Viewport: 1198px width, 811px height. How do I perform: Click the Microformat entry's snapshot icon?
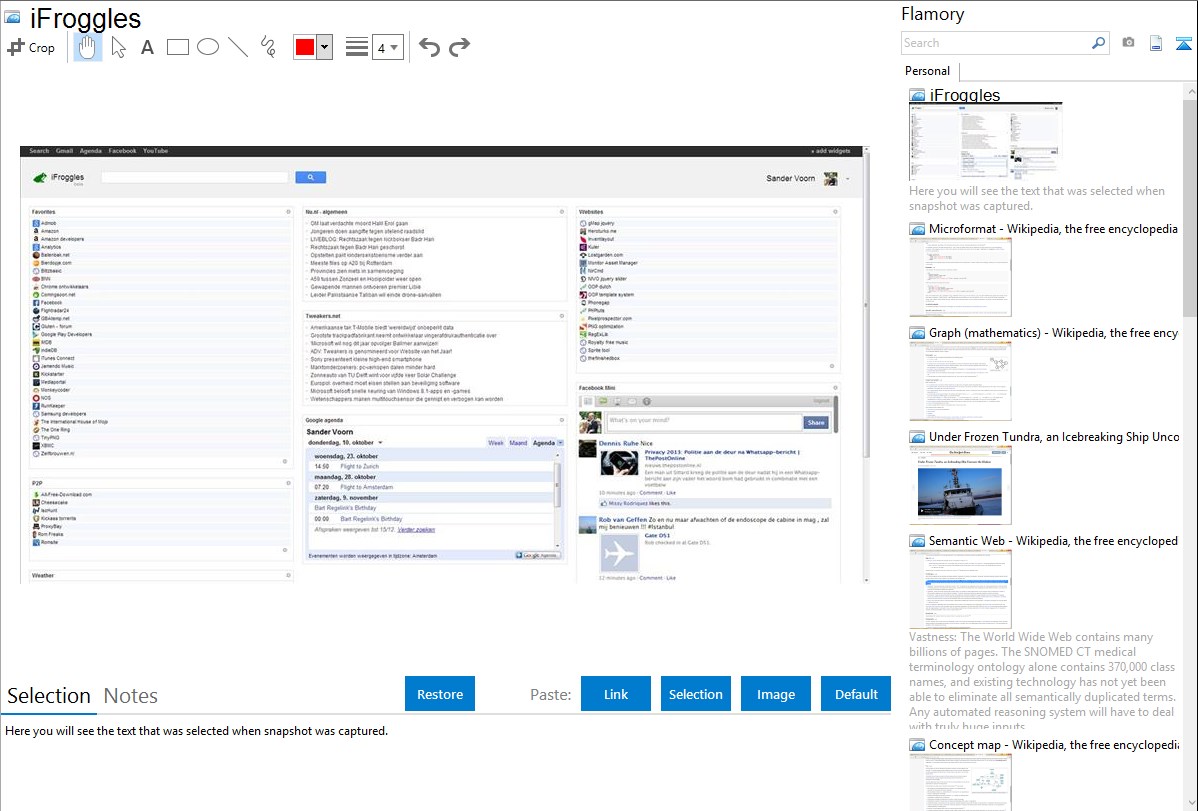pyautogui.click(x=917, y=229)
